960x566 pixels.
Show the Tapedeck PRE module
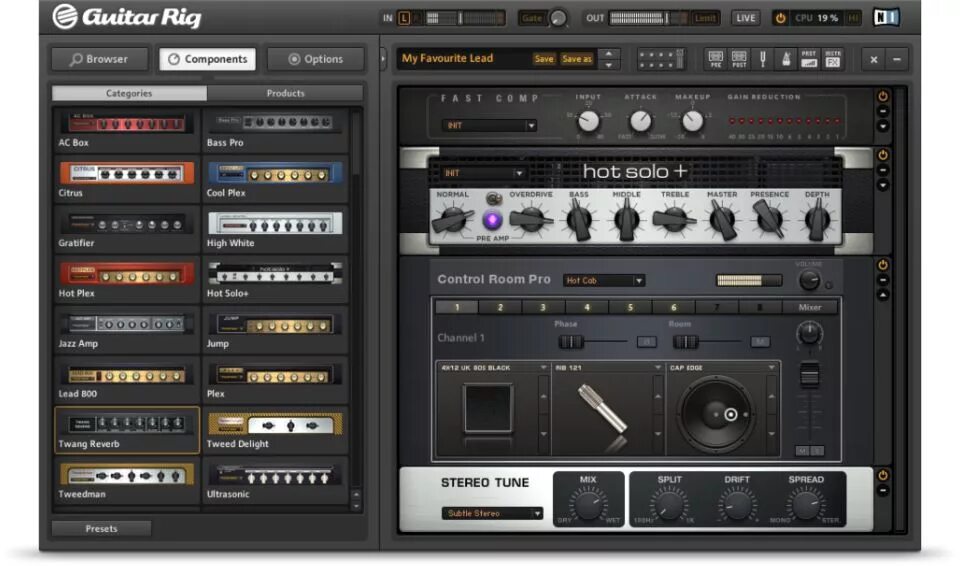716,59
